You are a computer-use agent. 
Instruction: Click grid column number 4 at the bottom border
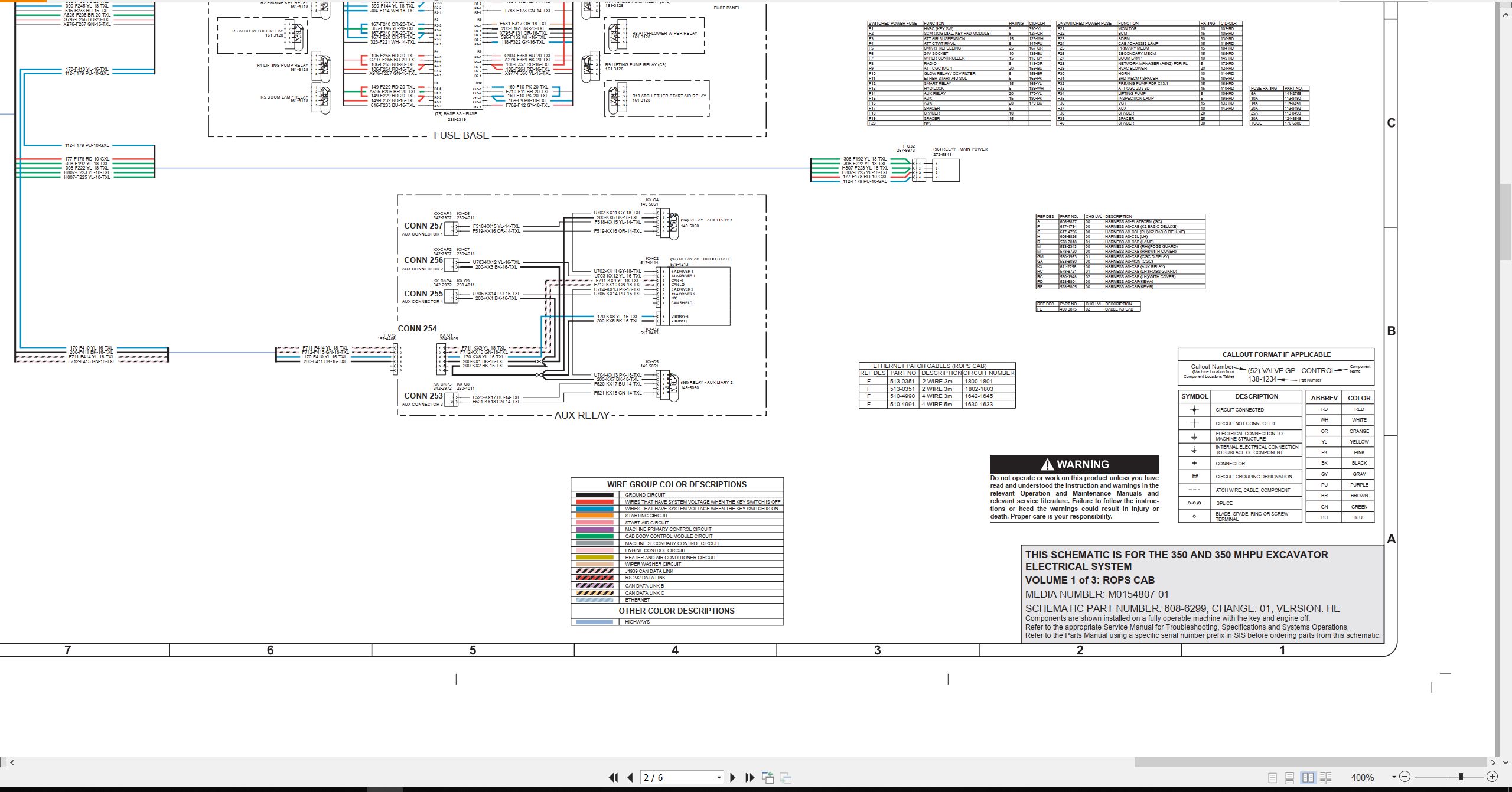click(675, 650)
